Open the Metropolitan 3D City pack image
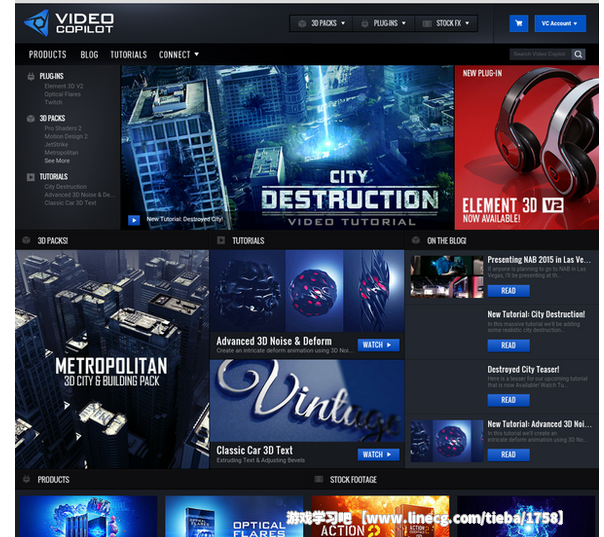The height and width of the screenshot is (537, 604). tap(112, 359)
